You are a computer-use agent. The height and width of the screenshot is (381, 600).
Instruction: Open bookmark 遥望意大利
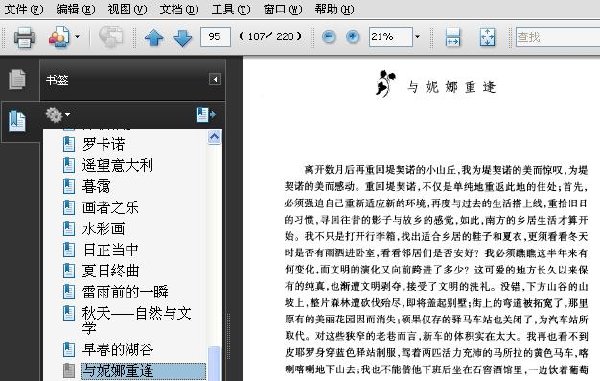coord(117,165)
